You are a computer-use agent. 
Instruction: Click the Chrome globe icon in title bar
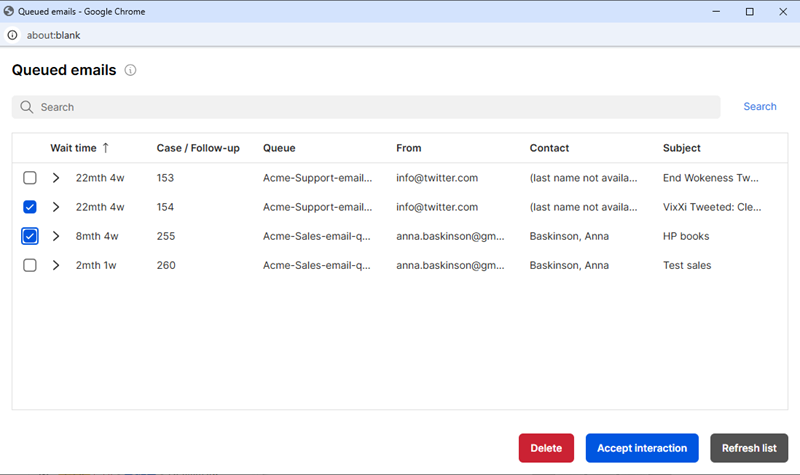(x=10, y=11)
